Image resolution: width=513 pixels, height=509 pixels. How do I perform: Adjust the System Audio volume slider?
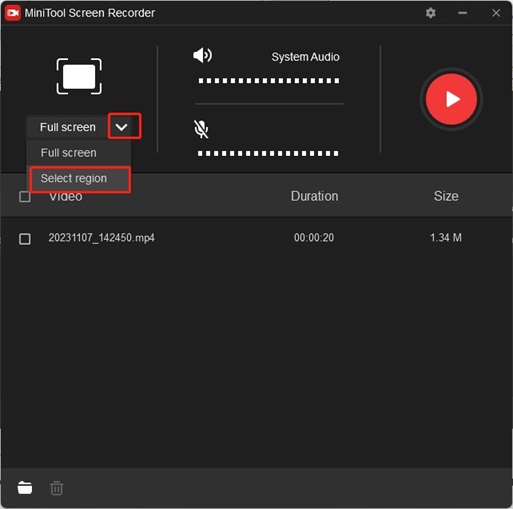(269, 81)
